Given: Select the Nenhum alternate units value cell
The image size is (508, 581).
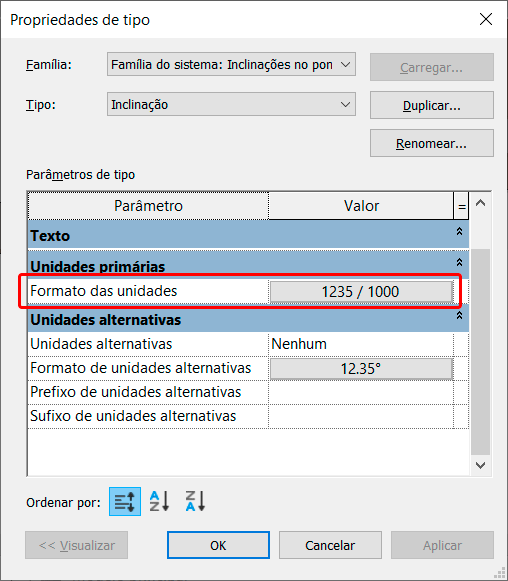Looking at the screenshot, I should pos(361,344).
